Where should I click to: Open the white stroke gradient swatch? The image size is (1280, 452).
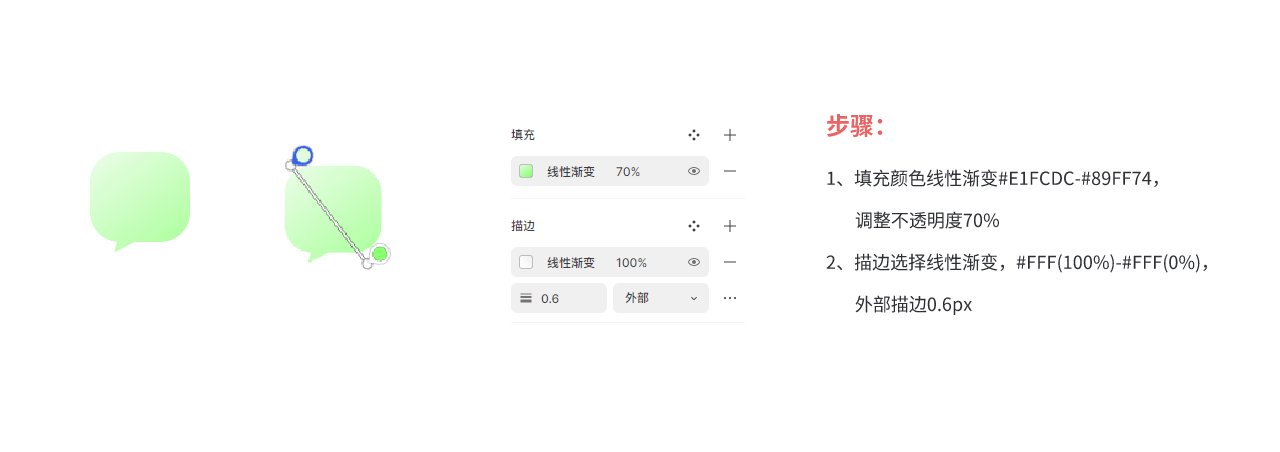(x=526, y=262)
